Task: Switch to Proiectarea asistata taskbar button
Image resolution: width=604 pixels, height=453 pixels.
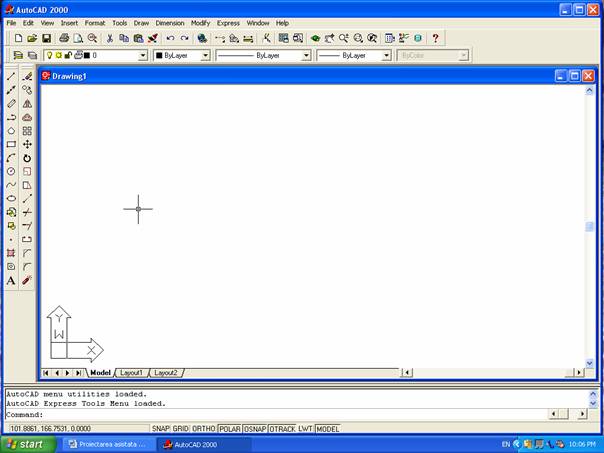Action: tap(106, 444)
